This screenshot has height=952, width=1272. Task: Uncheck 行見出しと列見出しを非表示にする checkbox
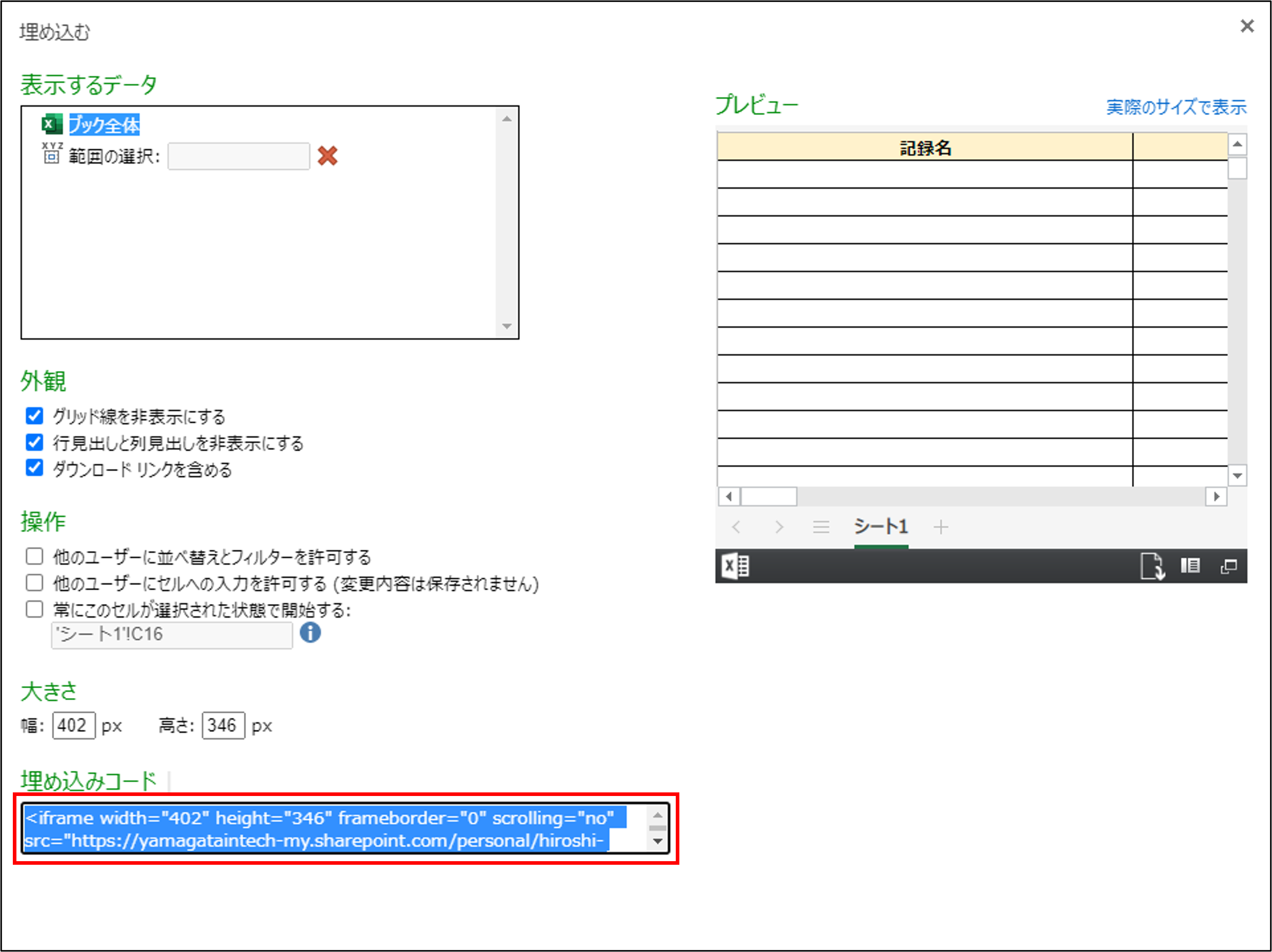tap(34, 442)
